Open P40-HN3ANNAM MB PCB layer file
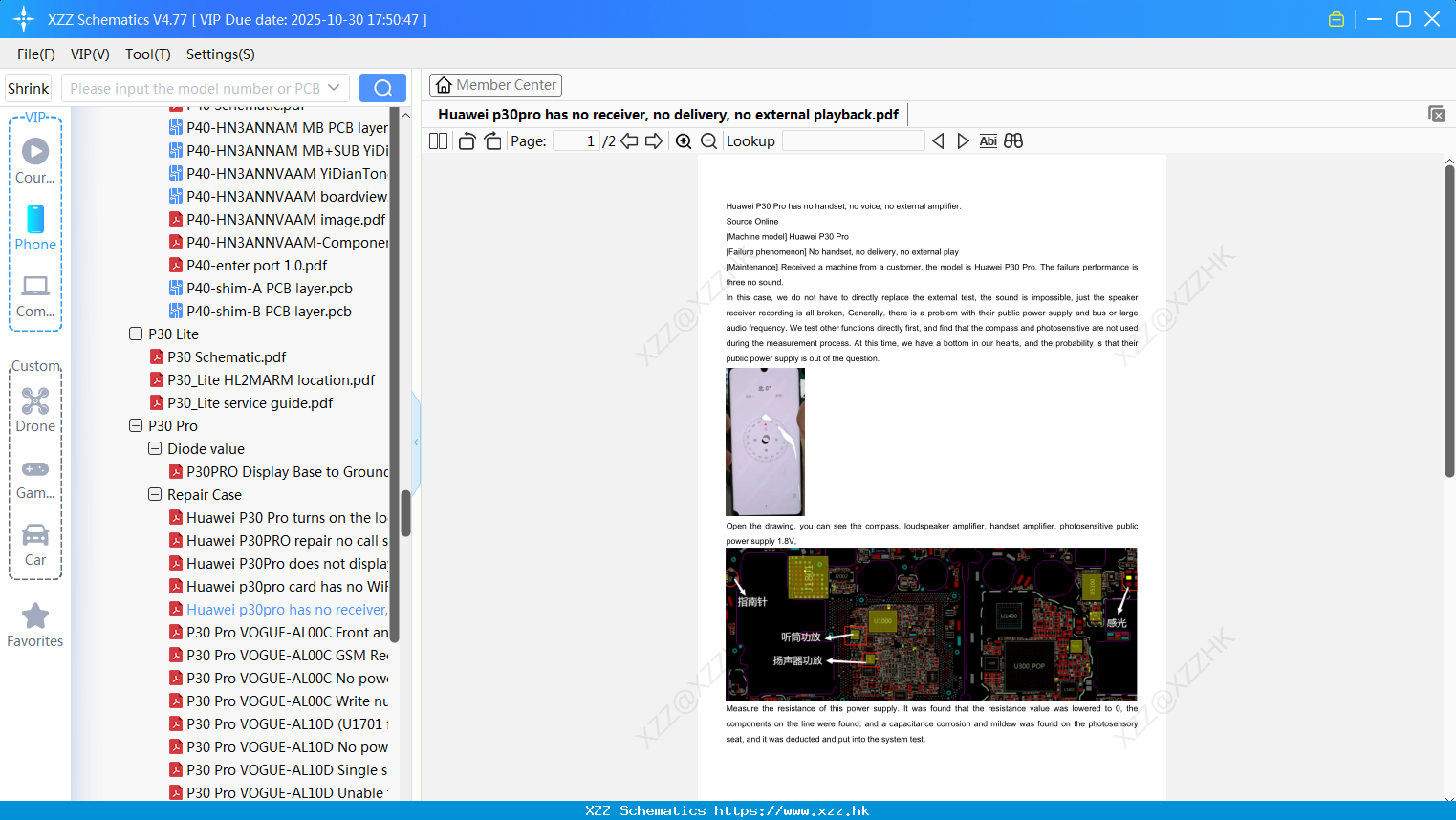This screenshot has width=1456, height=820. click(279, 127)
